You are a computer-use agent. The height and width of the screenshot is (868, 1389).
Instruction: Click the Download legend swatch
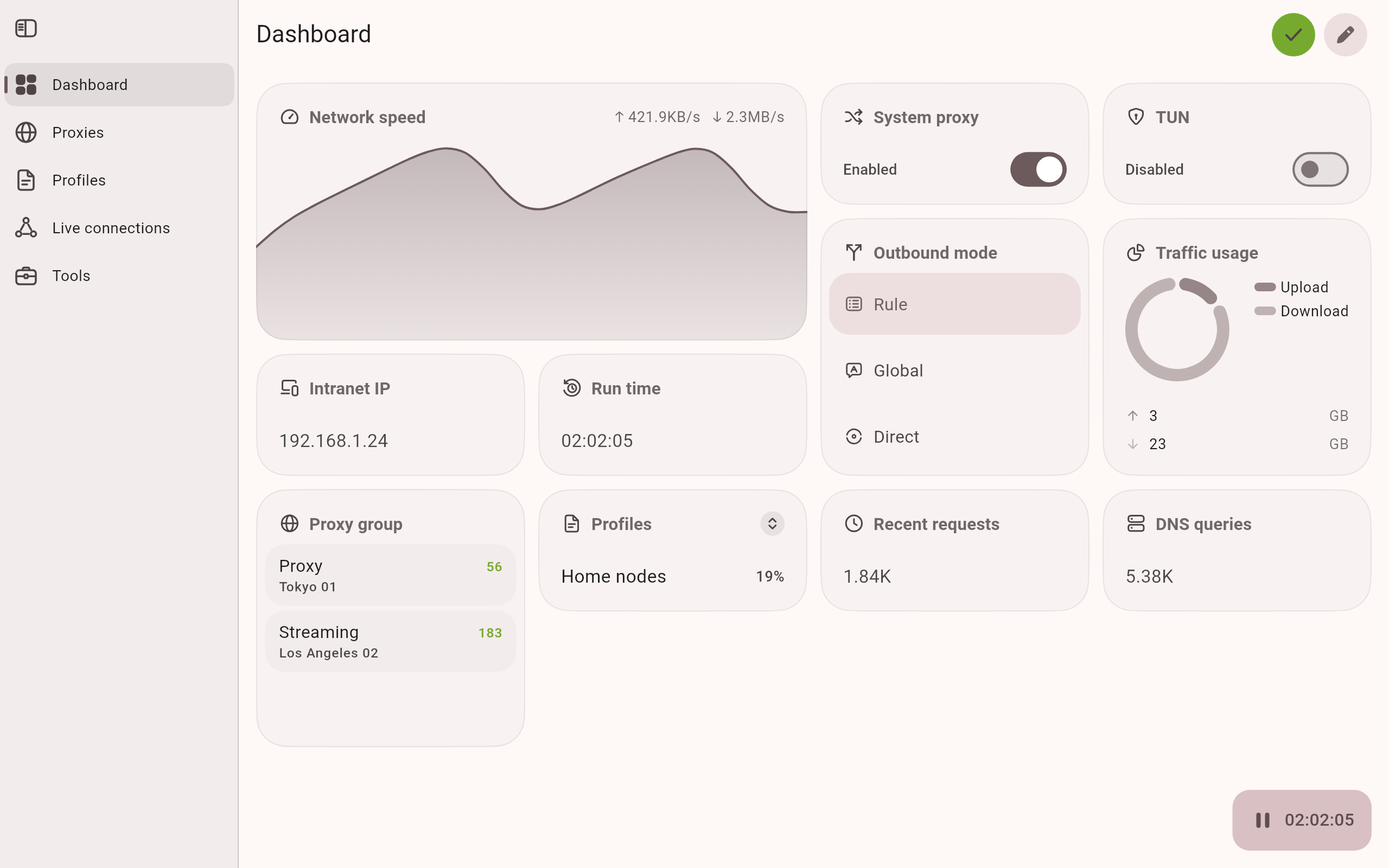(1264, 311)
